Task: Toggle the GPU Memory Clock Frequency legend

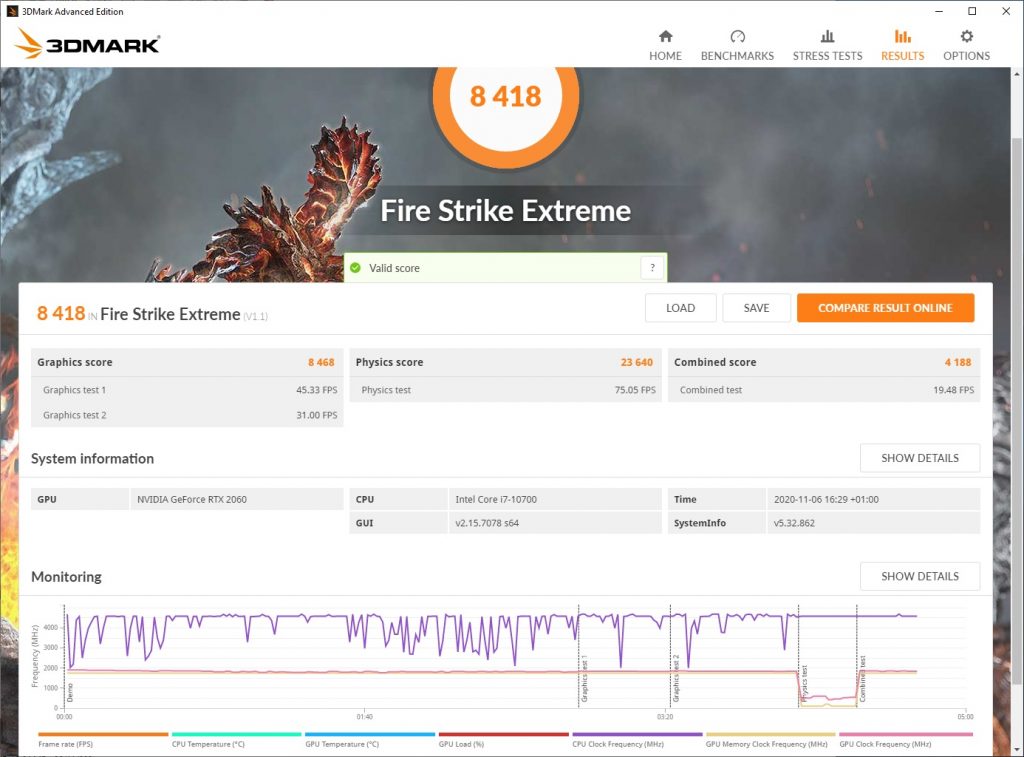Action: click(x=771, y=740)
